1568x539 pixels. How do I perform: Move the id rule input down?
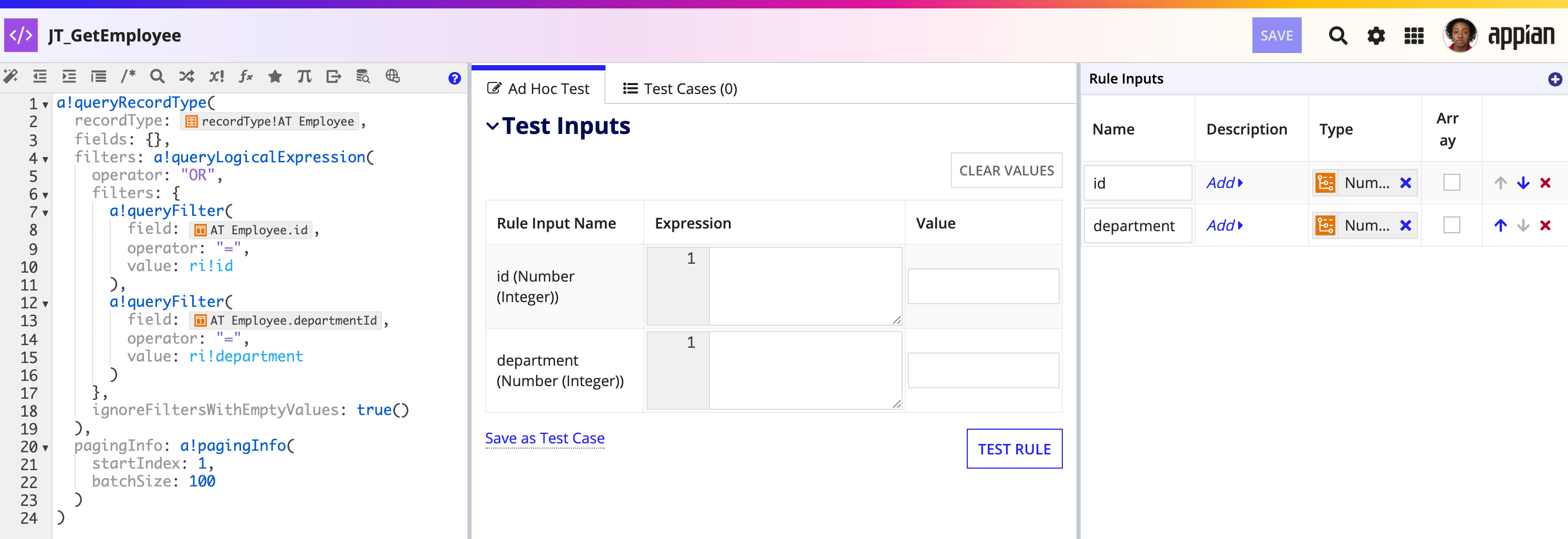[x=1523, y=183]
